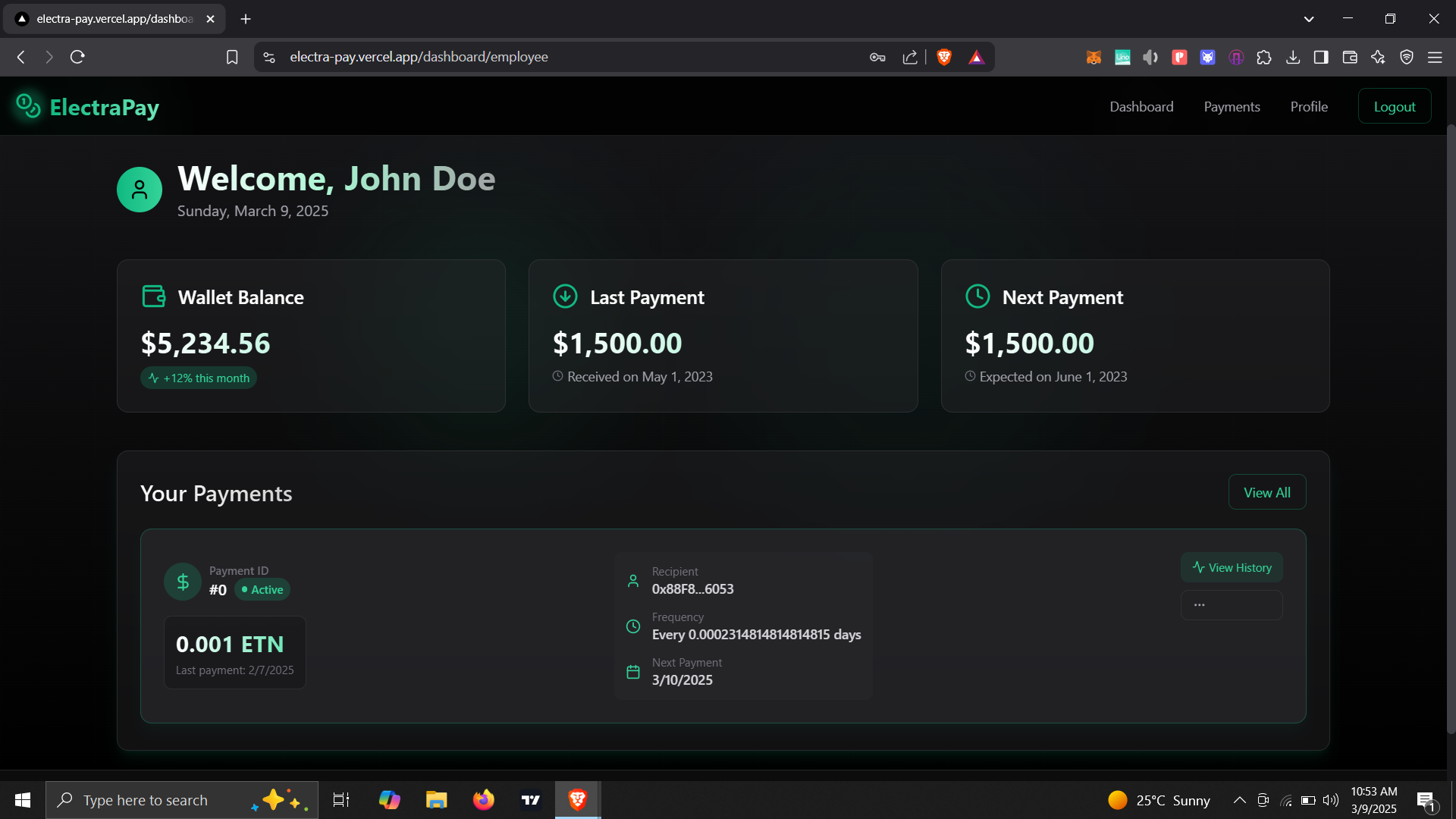The image size is (1456, 819).
Task: Open Brave Shields lion icon in address bar
Action: 944,57
